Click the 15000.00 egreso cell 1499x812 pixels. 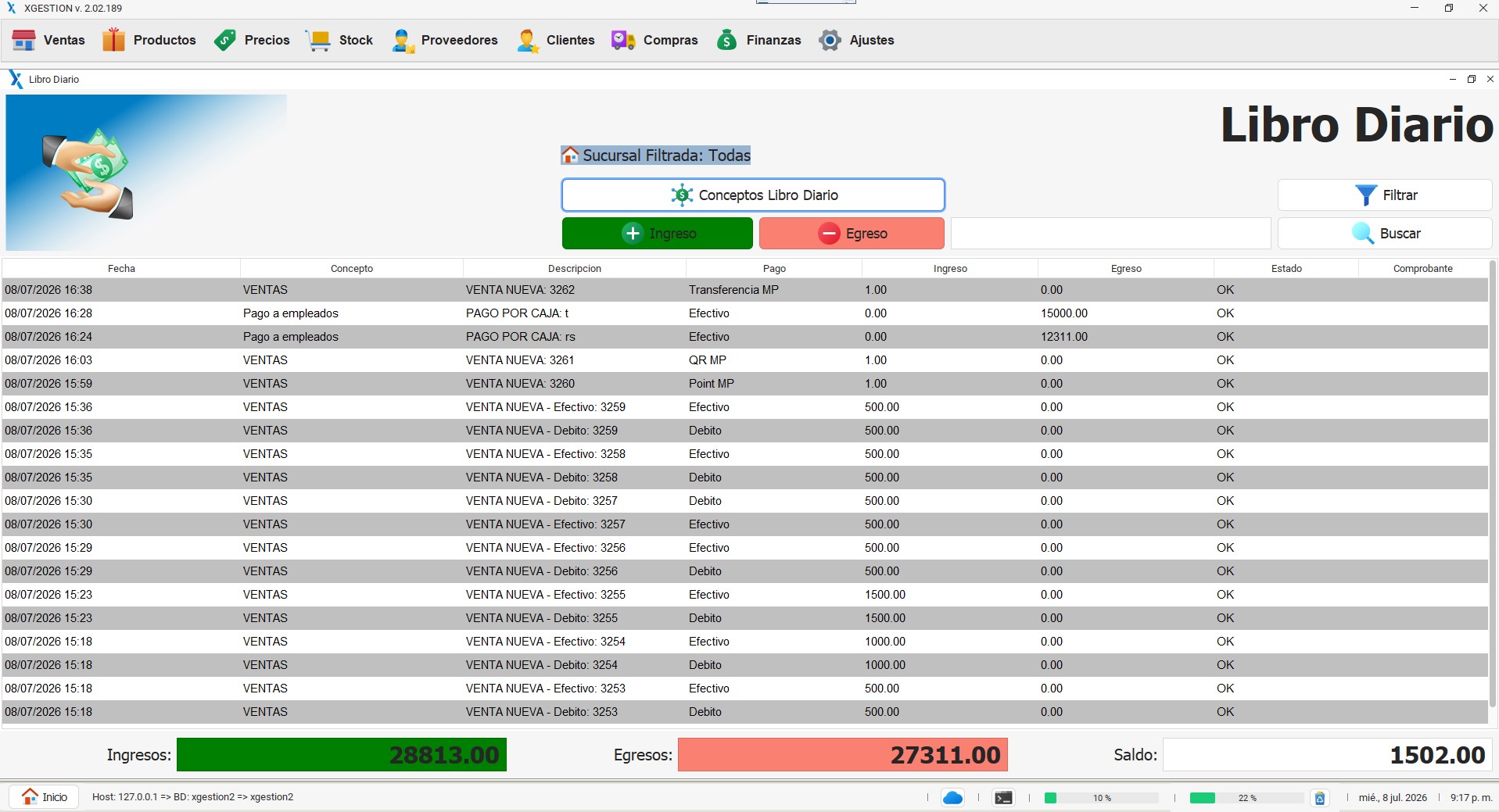point(1126,313)
